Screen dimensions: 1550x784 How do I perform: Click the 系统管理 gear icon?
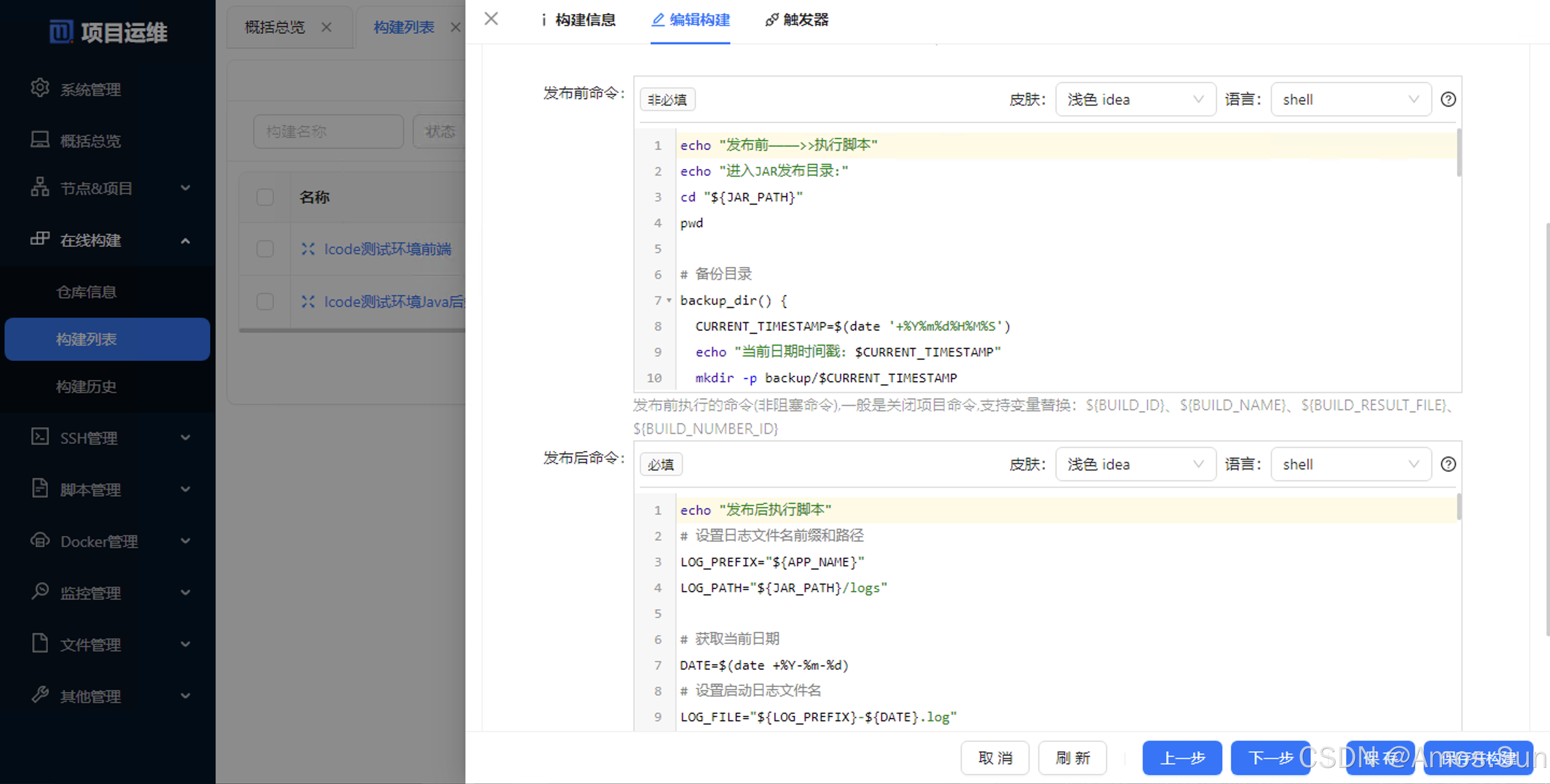40,88
